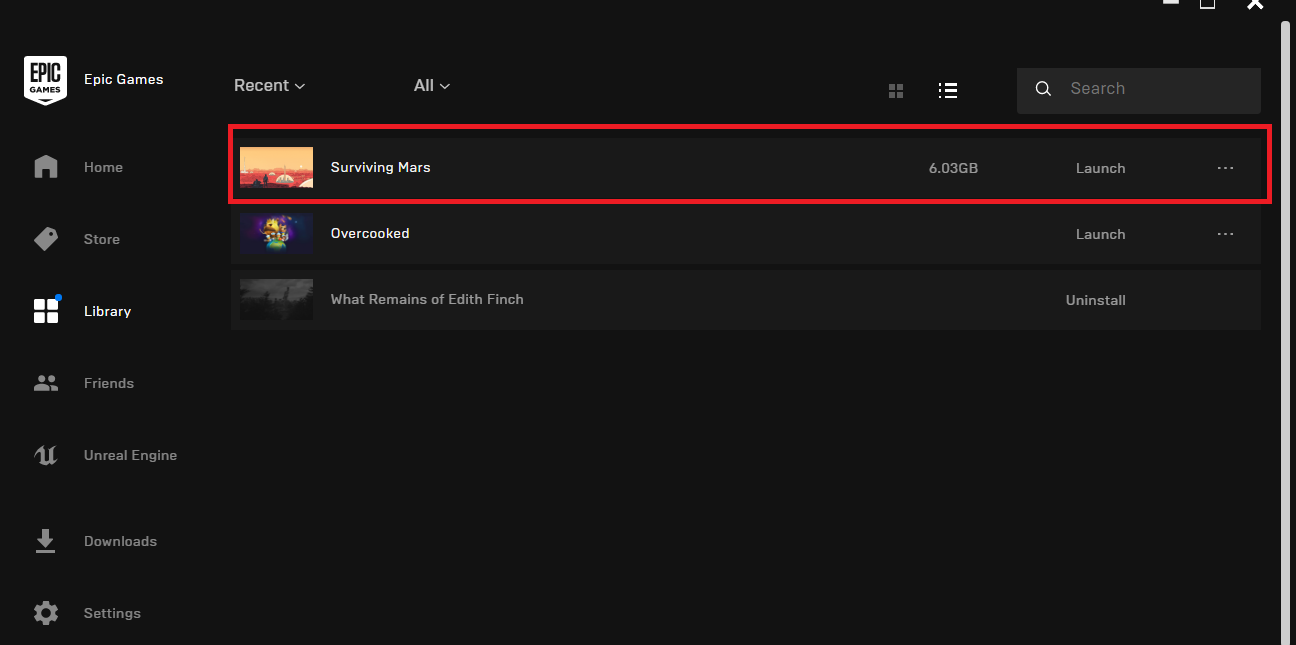Go to Home in sidebar
1296x645 pixels.
coord(103,167)
